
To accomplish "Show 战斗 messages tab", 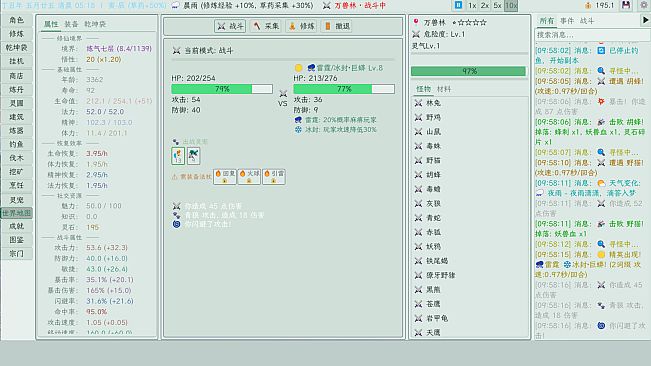I will point(587,20).
